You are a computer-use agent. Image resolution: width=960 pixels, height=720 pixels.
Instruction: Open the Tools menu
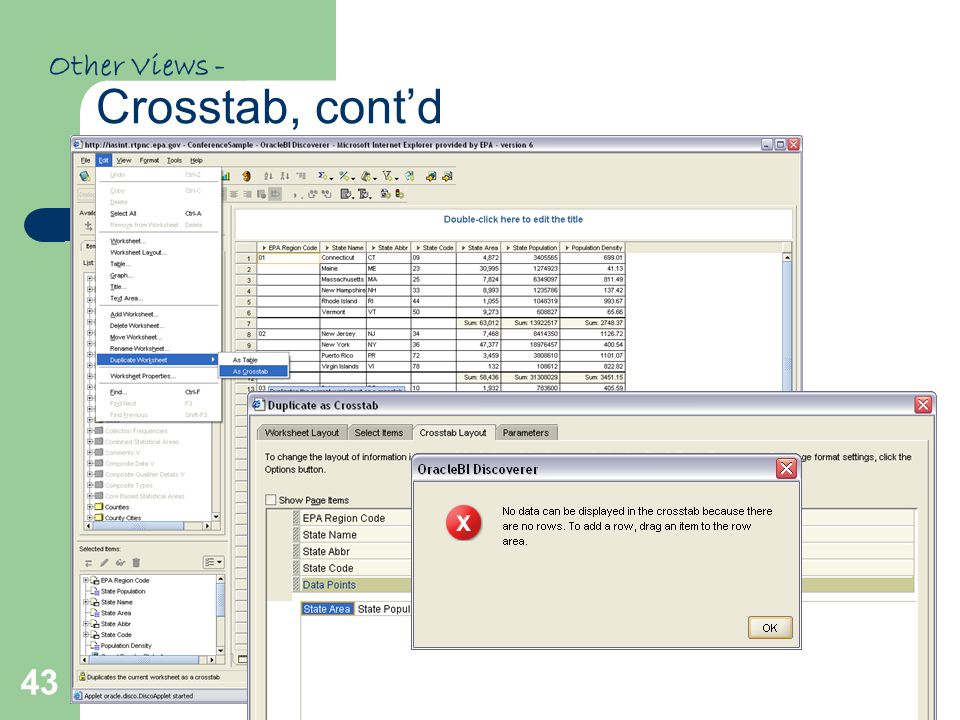point(174,160)
